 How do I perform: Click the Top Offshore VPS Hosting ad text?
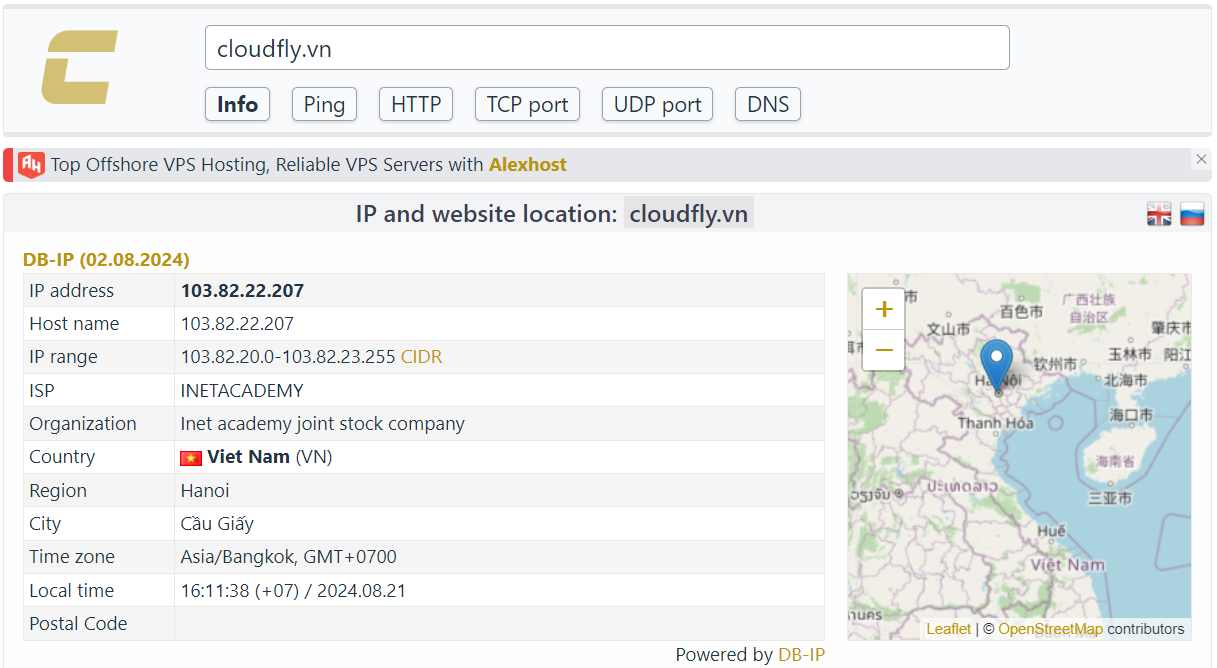[267, 165]
